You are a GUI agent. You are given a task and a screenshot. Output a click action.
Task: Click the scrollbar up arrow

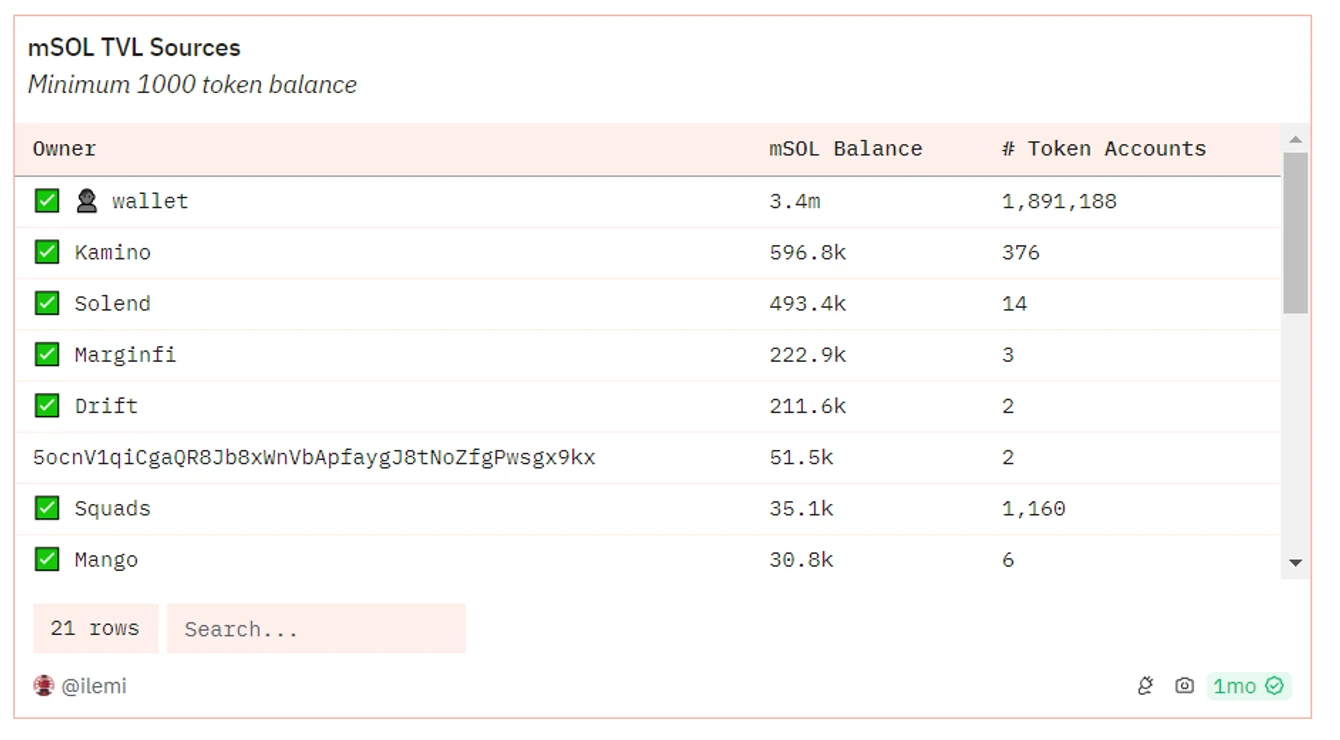coord(1295,140)
